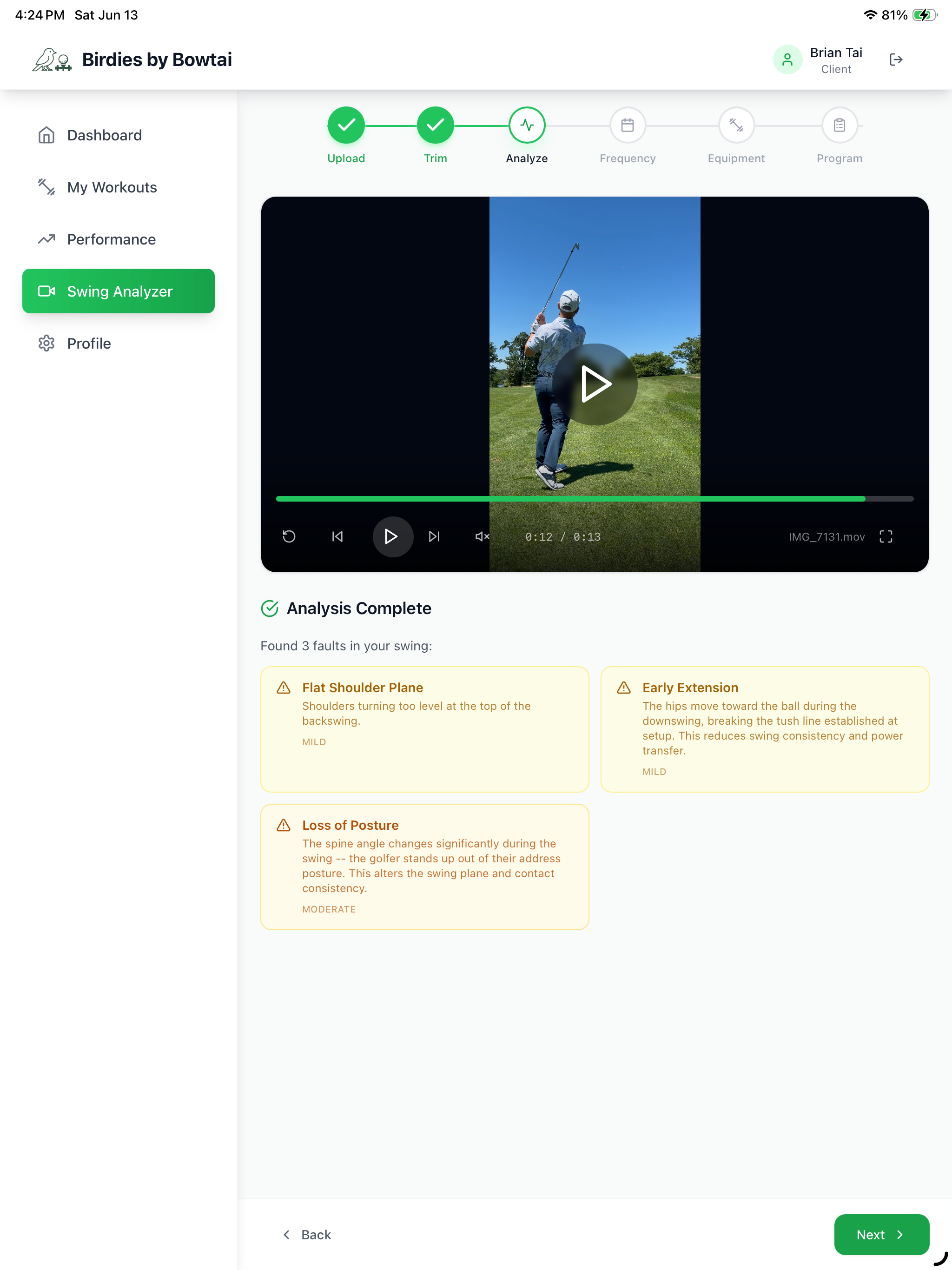
Task: Click the Analysis Complete heading
Action: pyautogui.click(x=359, y=609)
